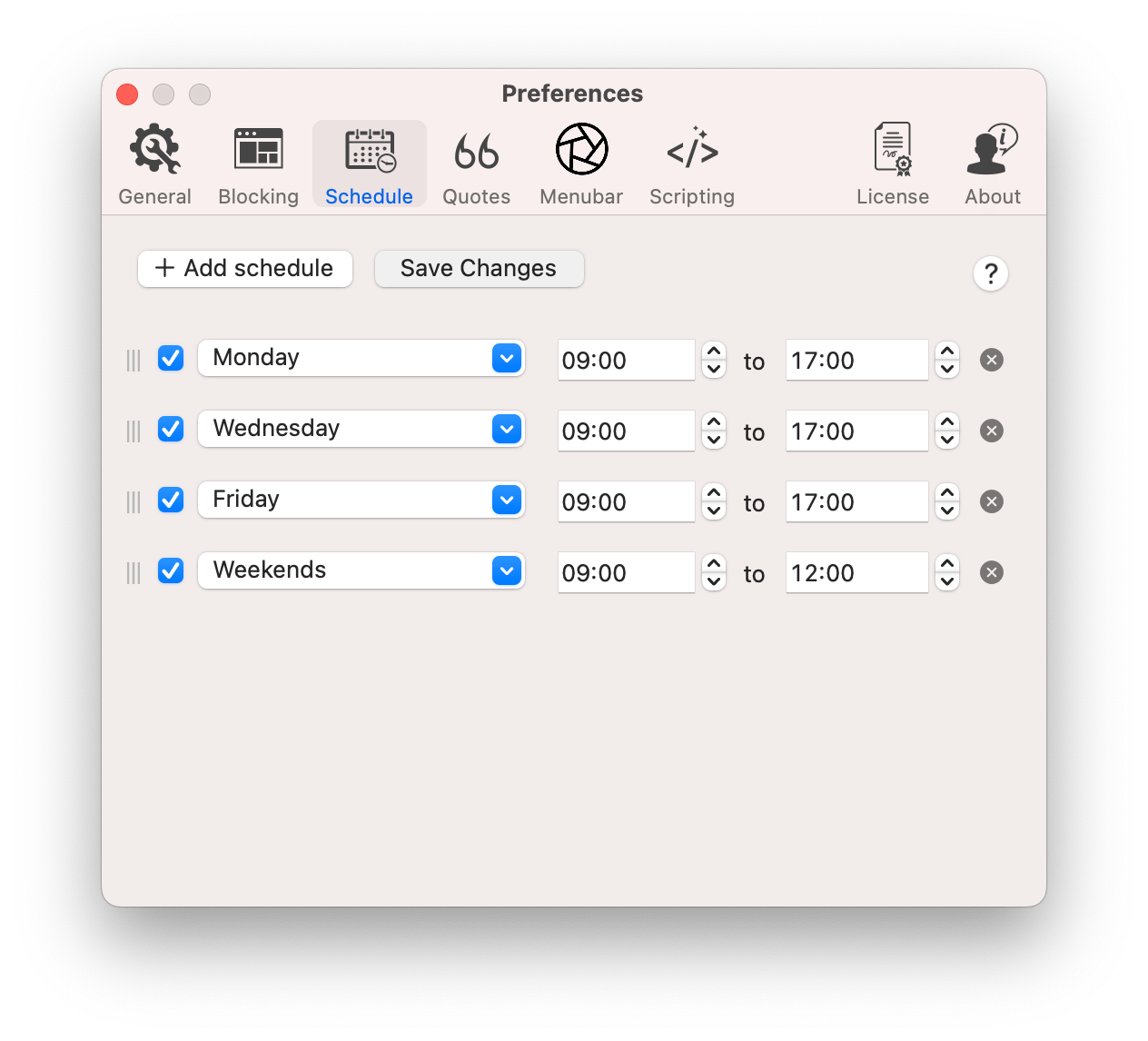Select the Menubar shutter icon
This screenshot has width=1148, height=1041.
[580, 148]
